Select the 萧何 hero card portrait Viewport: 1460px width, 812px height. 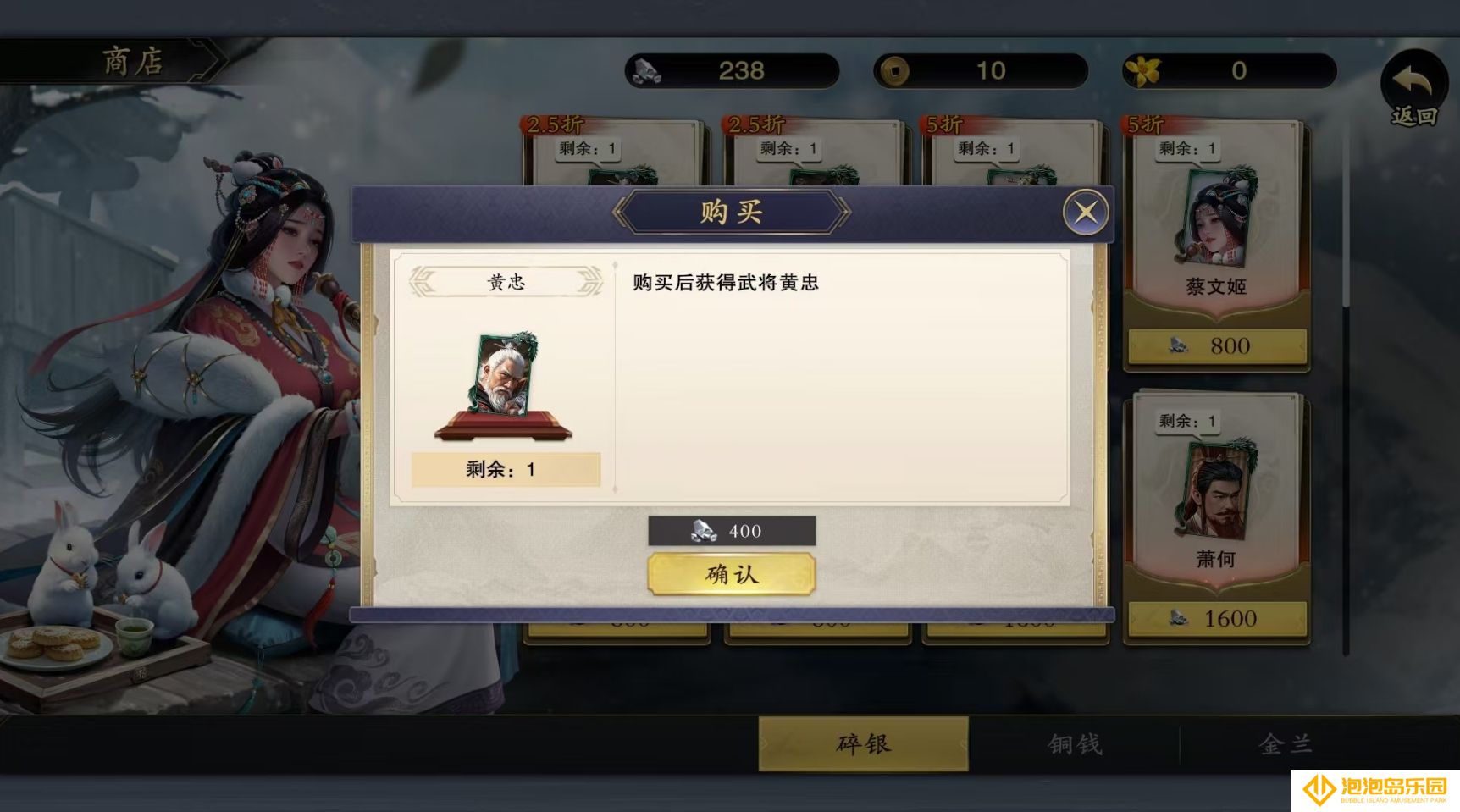pos(1217,489)
